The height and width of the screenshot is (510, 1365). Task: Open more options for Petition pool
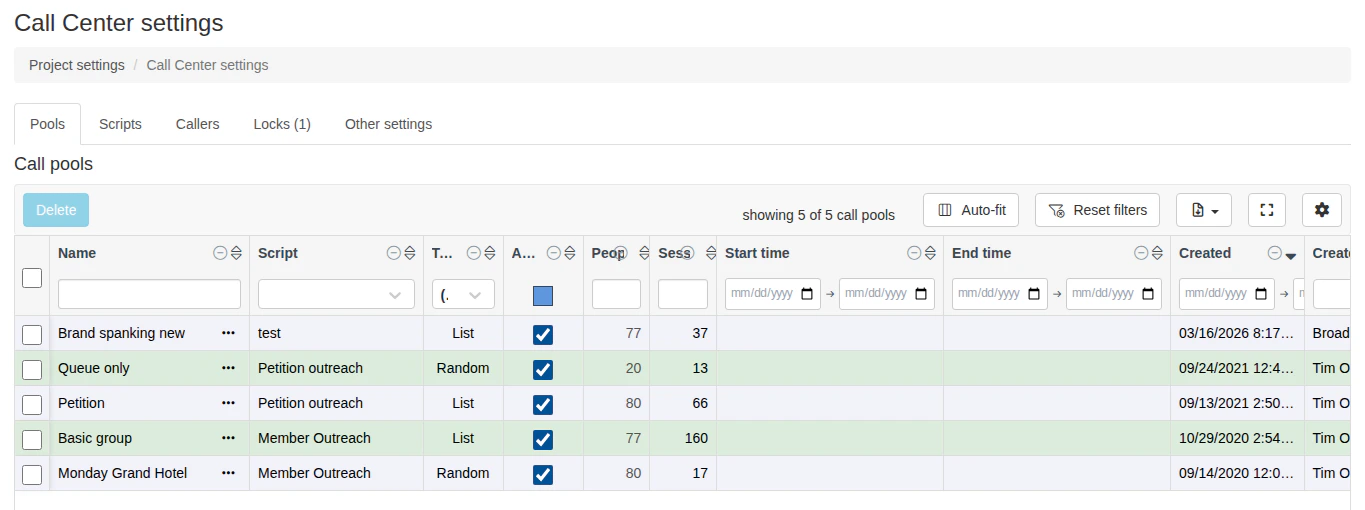[229, 403]
